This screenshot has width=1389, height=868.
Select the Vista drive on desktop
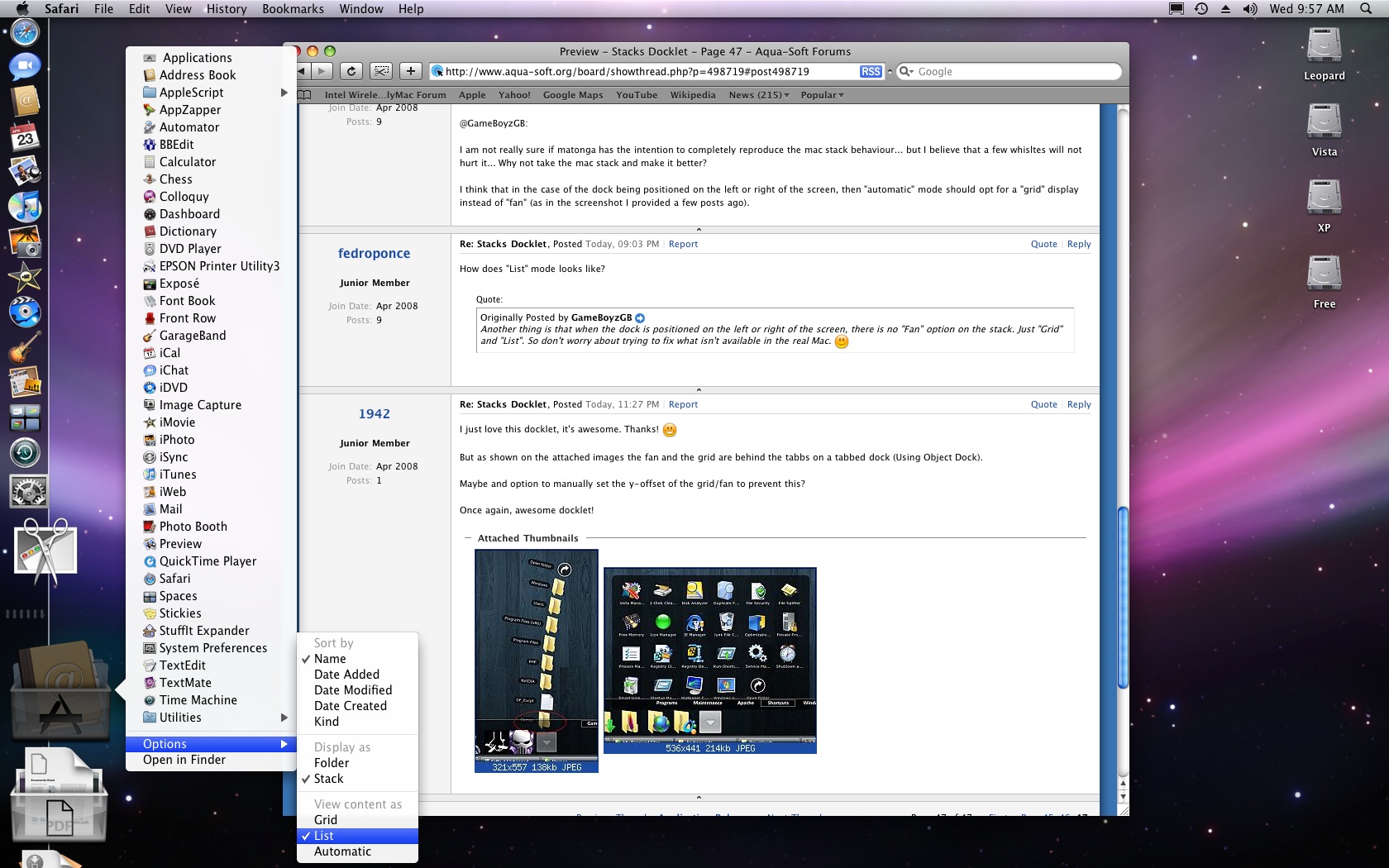[x=1325, y=130]
